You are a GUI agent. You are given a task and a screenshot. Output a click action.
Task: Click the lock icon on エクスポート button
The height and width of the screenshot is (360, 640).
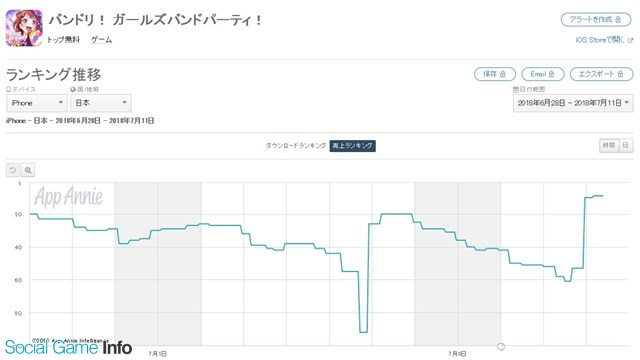point(620,74)
